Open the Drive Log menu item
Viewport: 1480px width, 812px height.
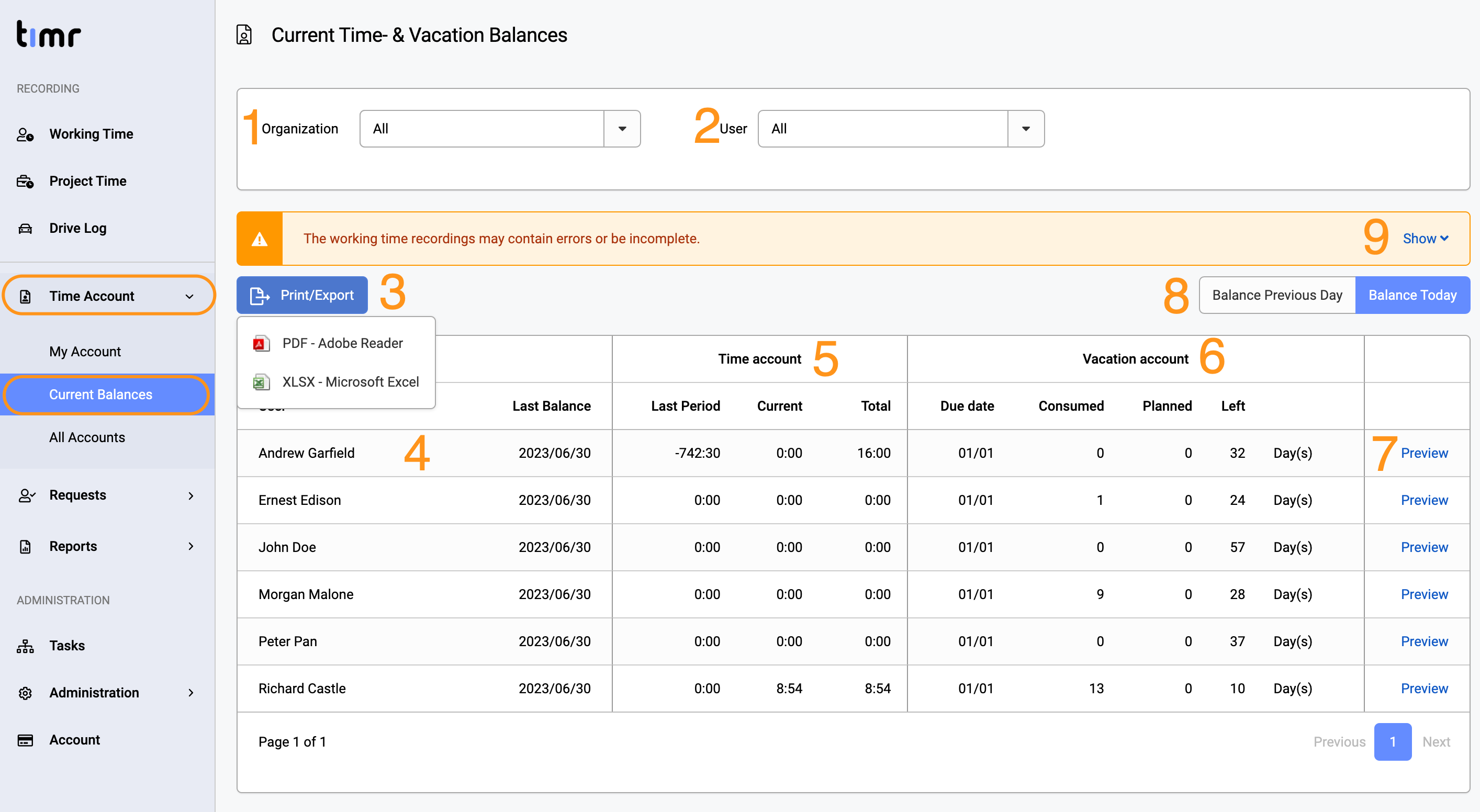coord(107,229)
